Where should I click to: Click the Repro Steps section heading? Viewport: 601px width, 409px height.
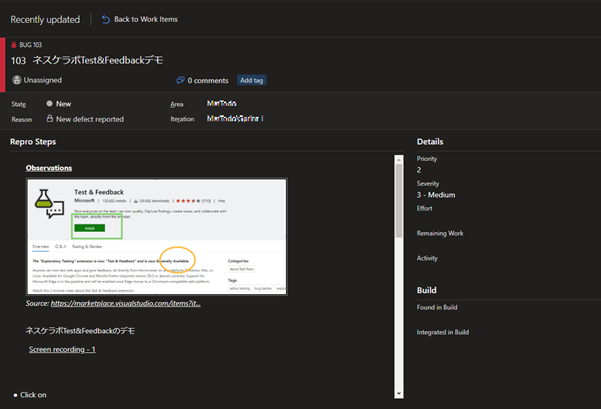click(x=33, y=142)
